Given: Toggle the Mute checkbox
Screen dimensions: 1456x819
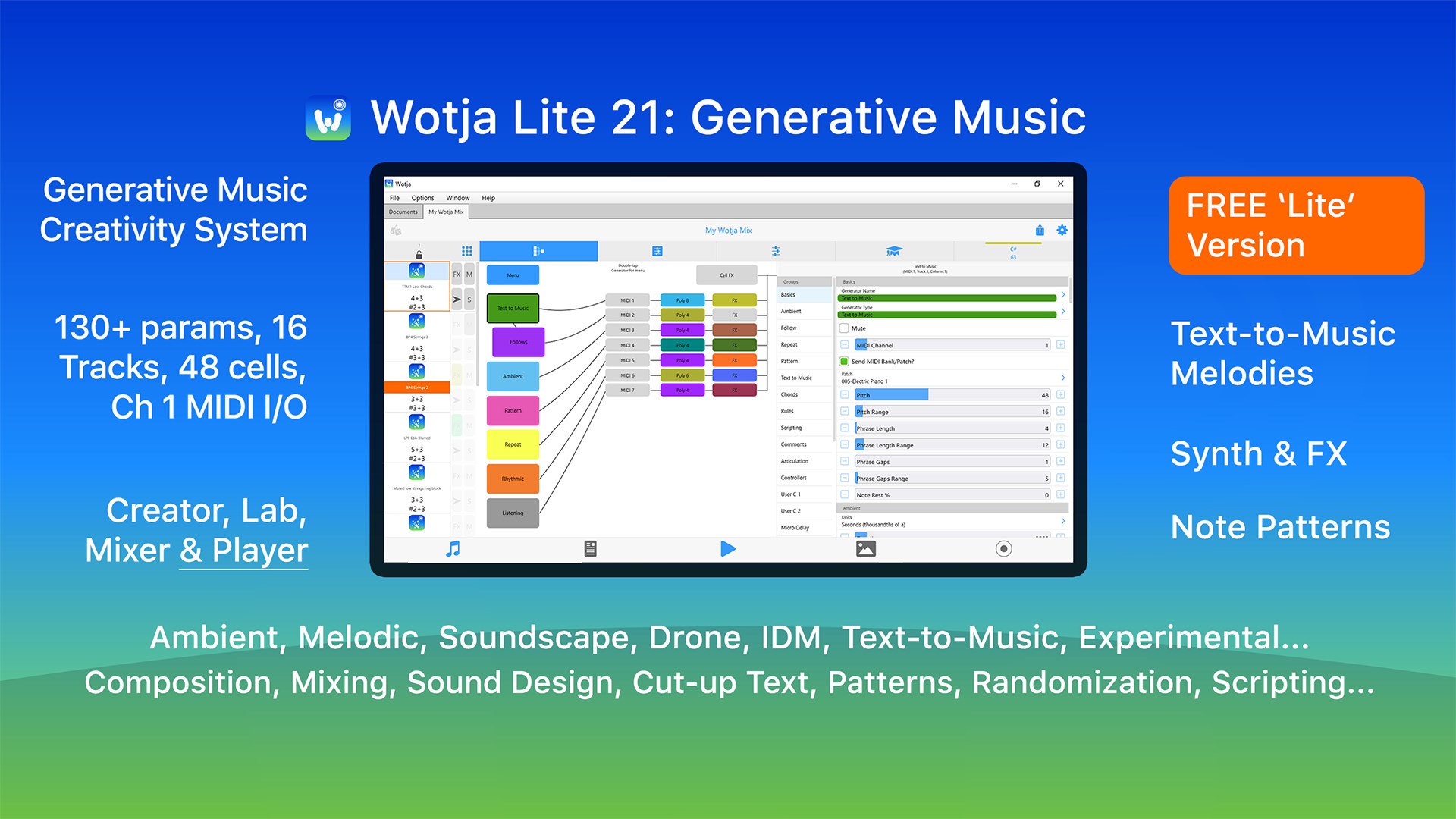Looking at the screenshot, I should [844, 328].
